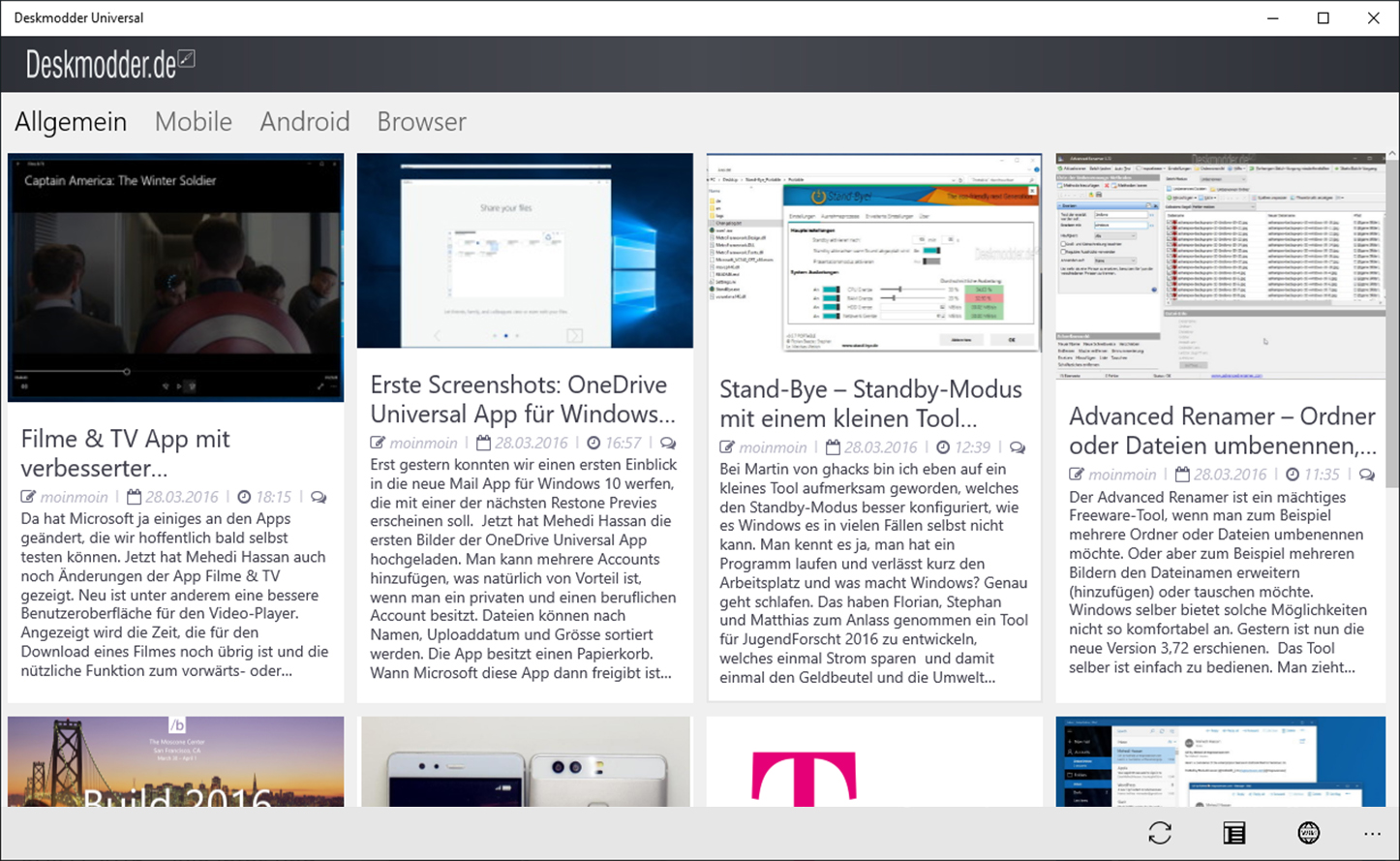This screenshot has height=861, width=1400.
Task: Click calendar icon on OneDrive article
Action: click(x=484, y=443)
